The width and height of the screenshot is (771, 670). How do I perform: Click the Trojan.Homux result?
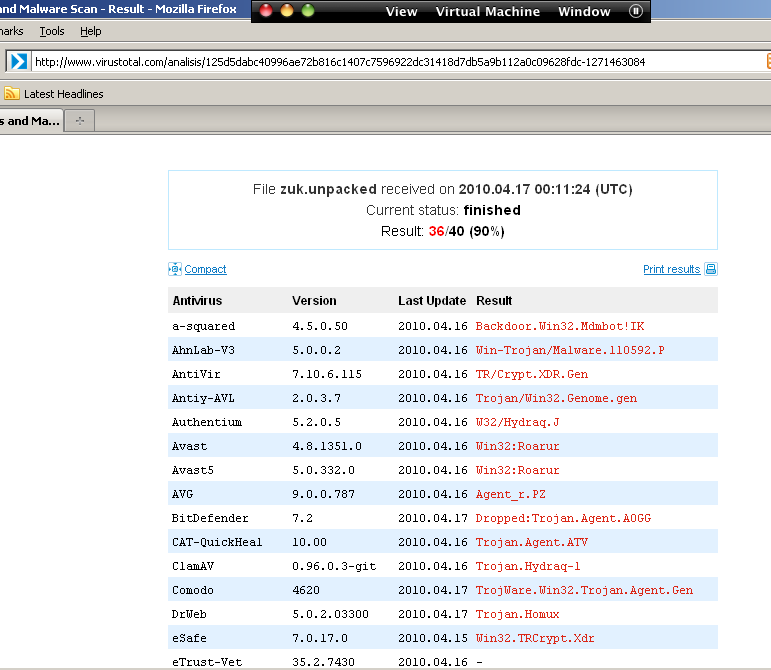[517, 614]
